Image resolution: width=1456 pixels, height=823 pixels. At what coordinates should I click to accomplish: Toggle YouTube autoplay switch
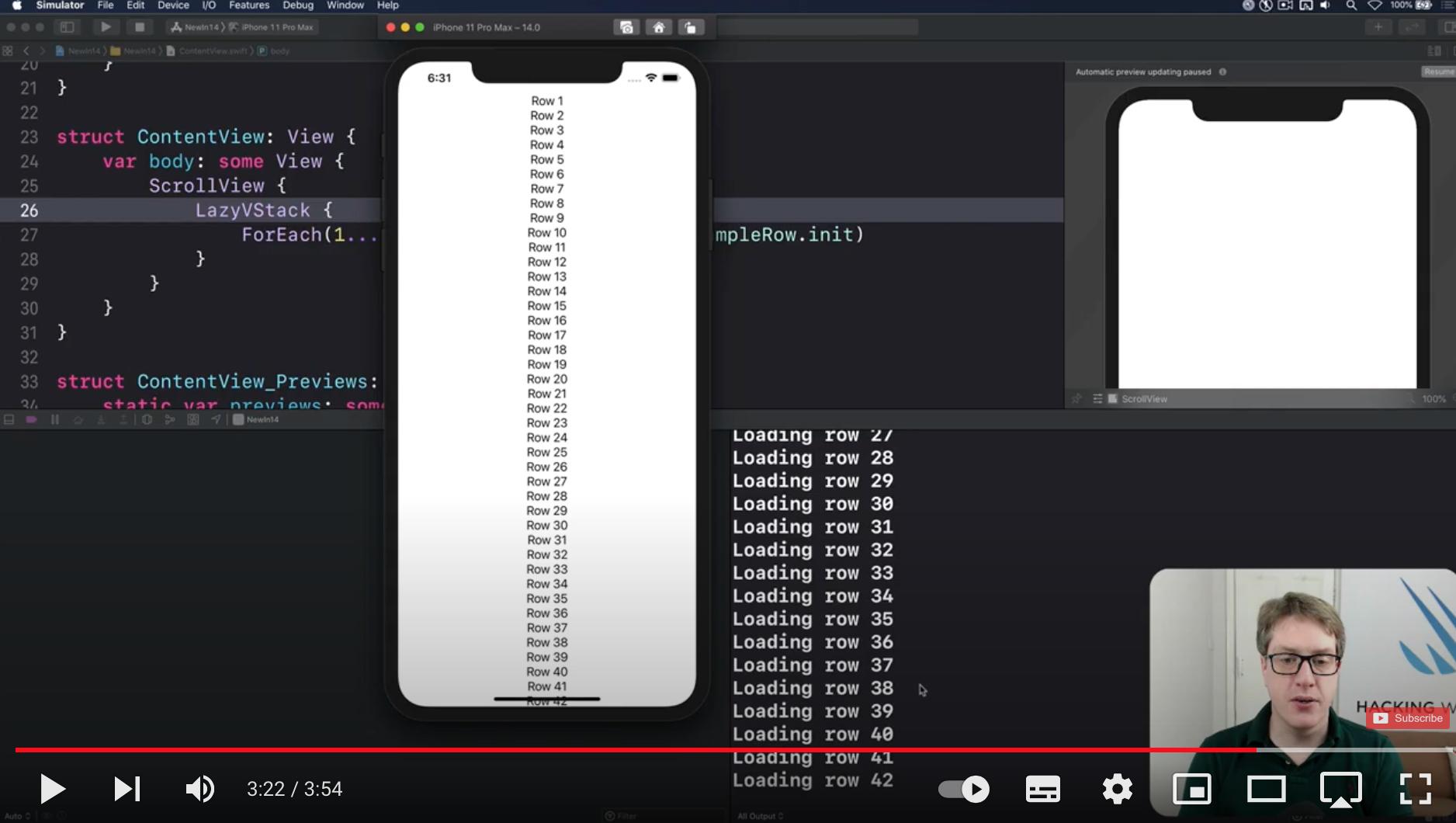click(964, 790)
